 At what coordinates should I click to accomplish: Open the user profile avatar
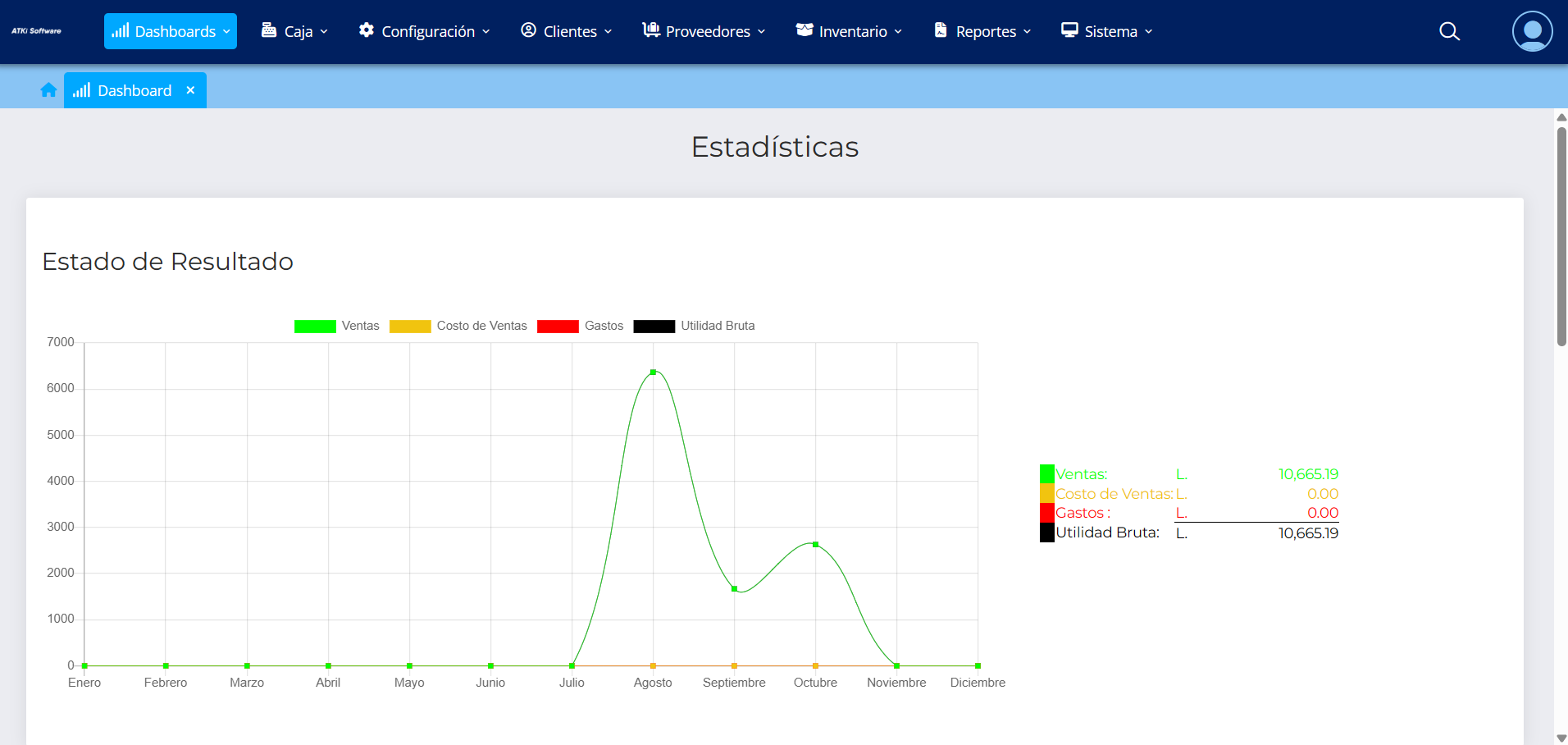click(x=1531, y=31)
